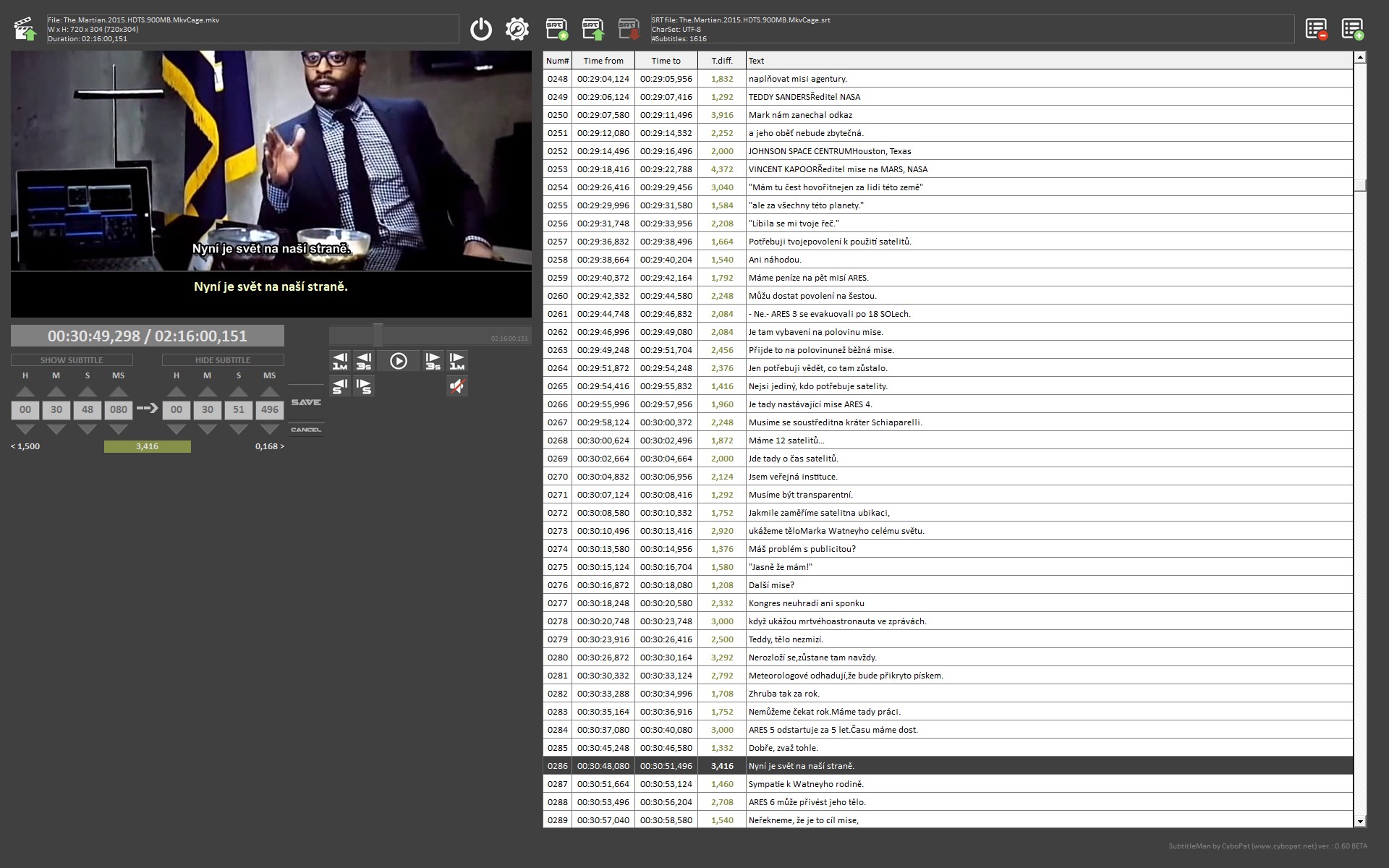Click the hide seconds field with 51

[239, 409]
